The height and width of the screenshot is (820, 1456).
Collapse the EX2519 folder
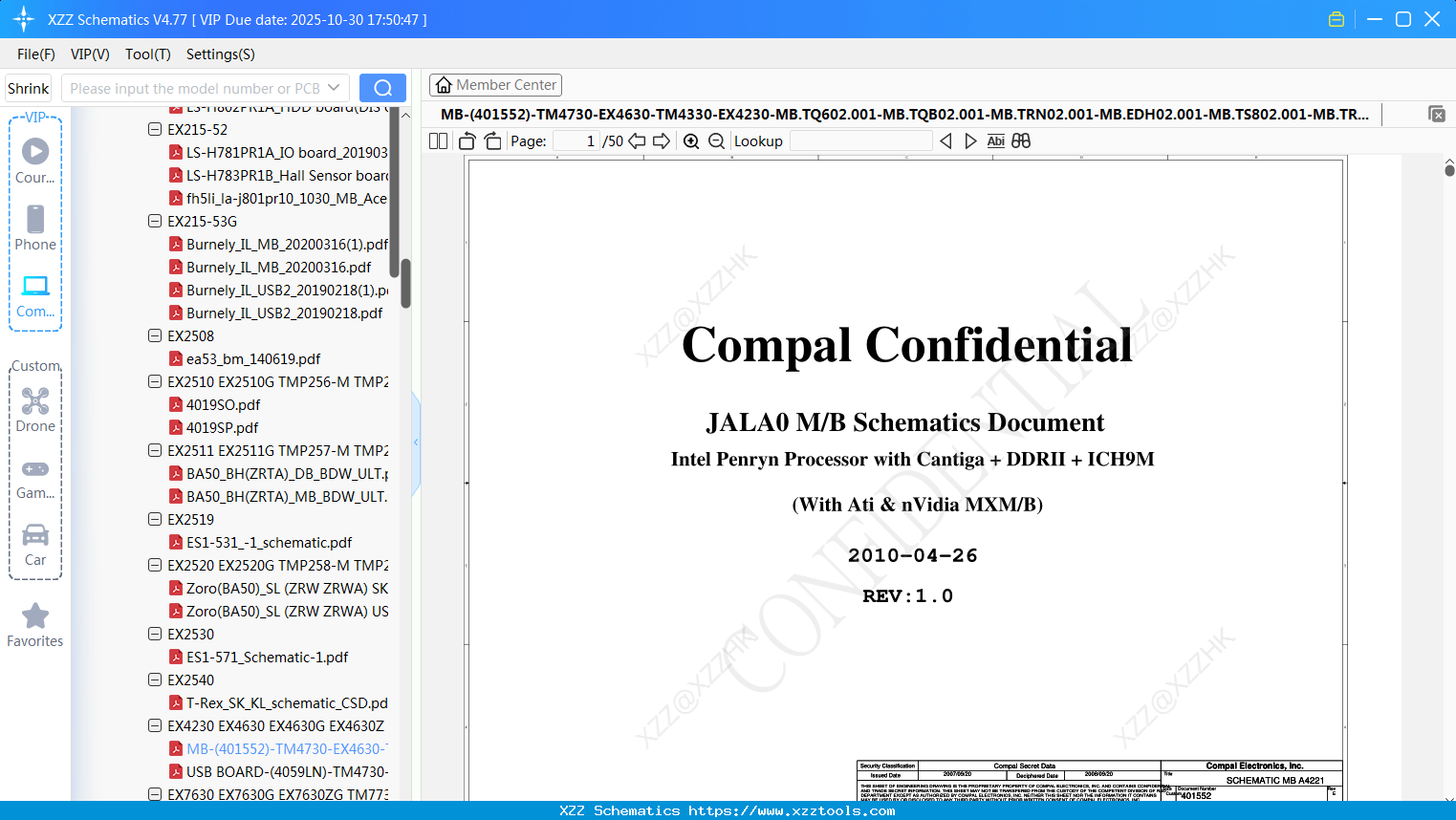click(x=155, y=519)
